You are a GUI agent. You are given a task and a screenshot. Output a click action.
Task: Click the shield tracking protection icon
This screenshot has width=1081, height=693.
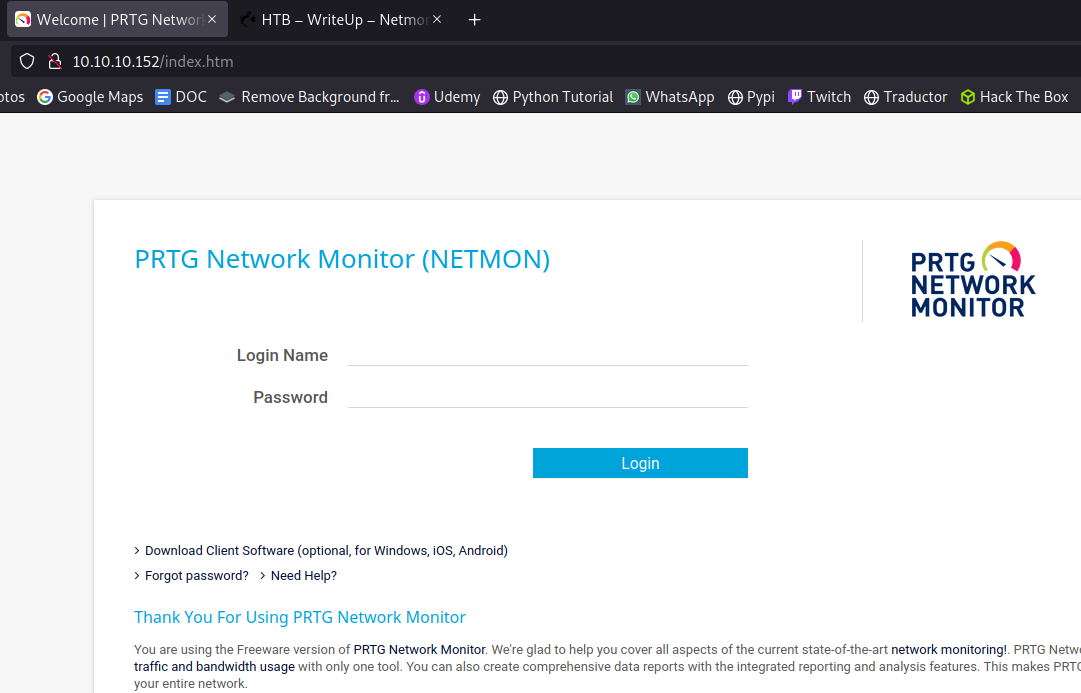(x=27, y=61)
